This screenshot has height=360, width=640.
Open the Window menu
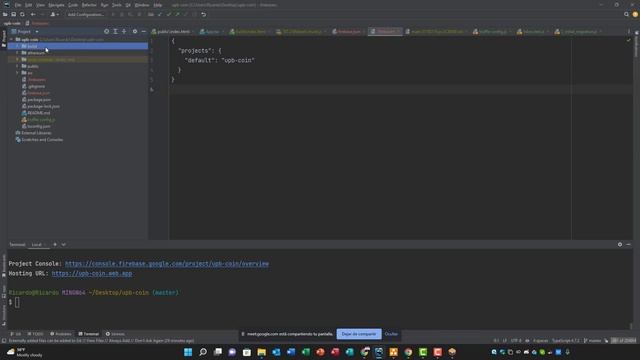(x=142, y=5)
